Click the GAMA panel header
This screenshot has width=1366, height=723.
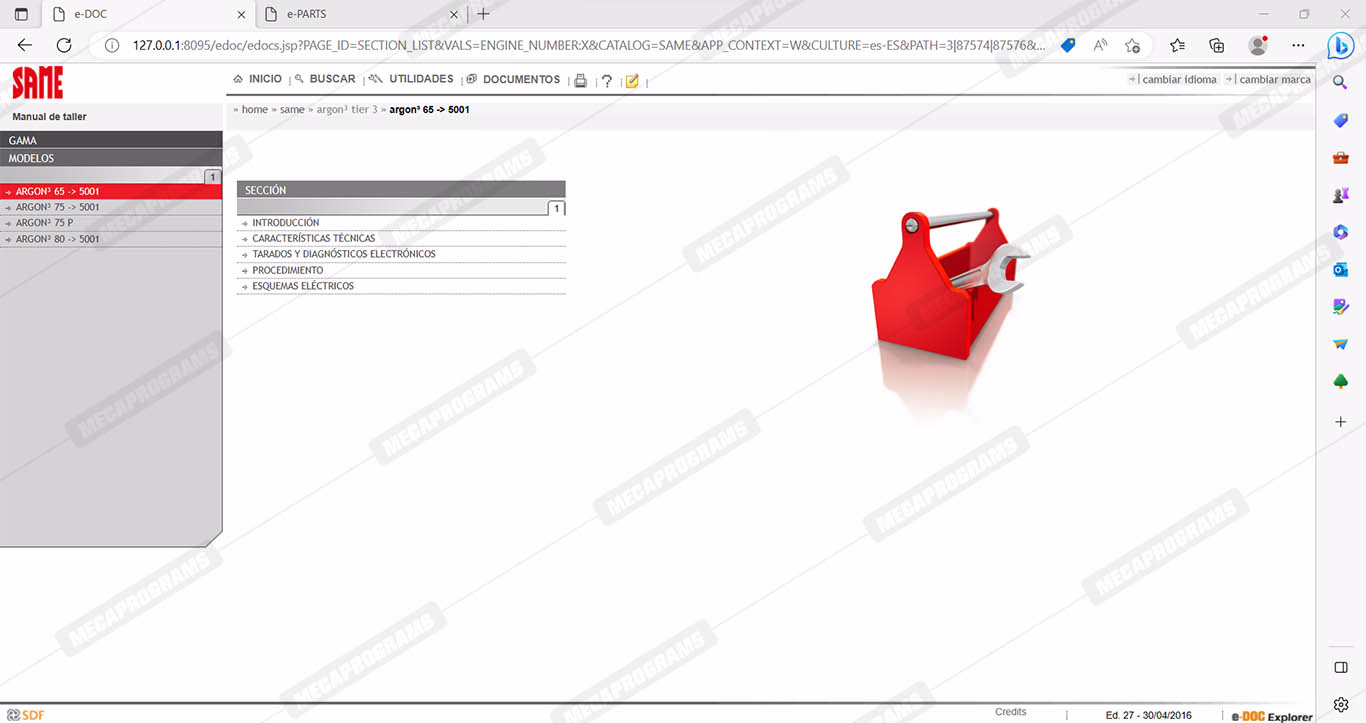click(x=111, y=140)
